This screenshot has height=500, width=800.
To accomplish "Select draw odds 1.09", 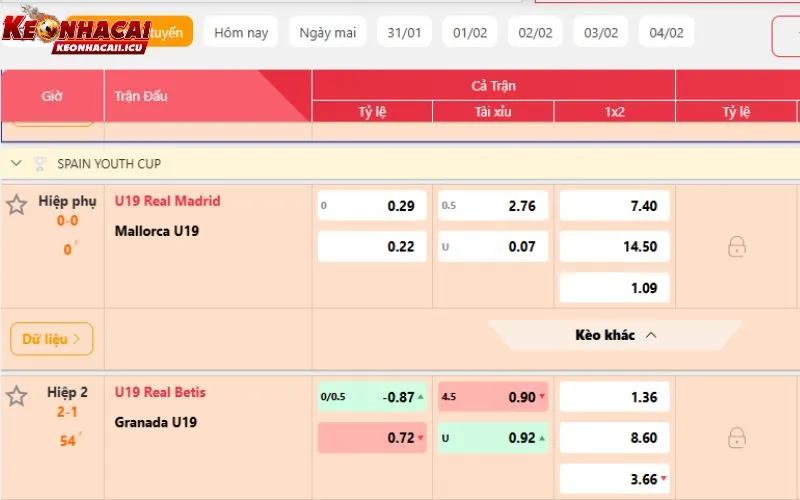I will [x=614, y=288].
